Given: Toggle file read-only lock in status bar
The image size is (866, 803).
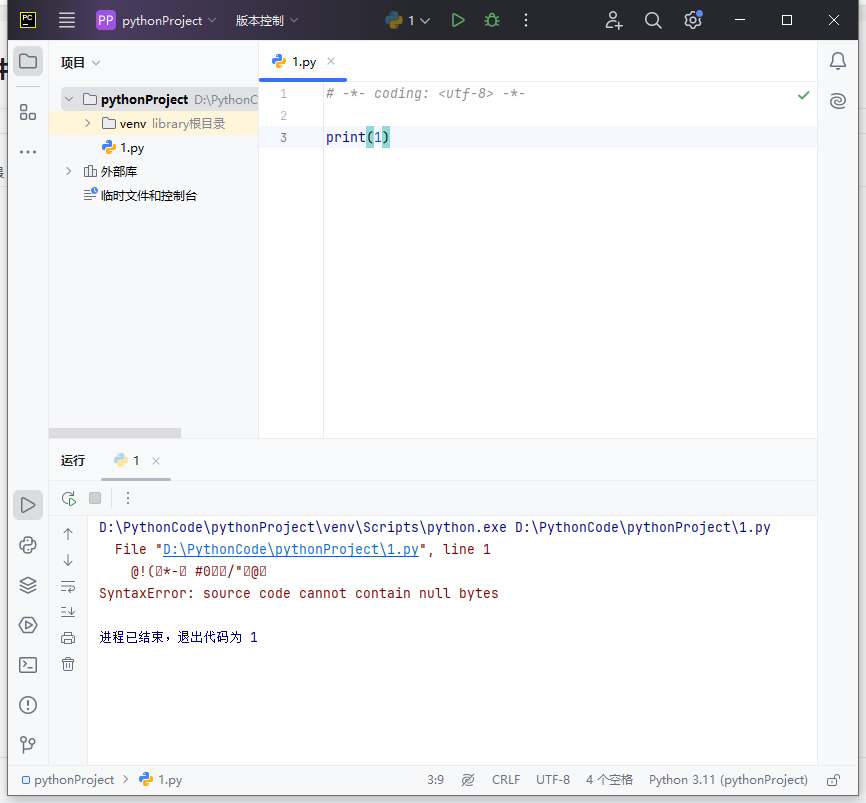Looking at the screenshot, I should (833, 780).
